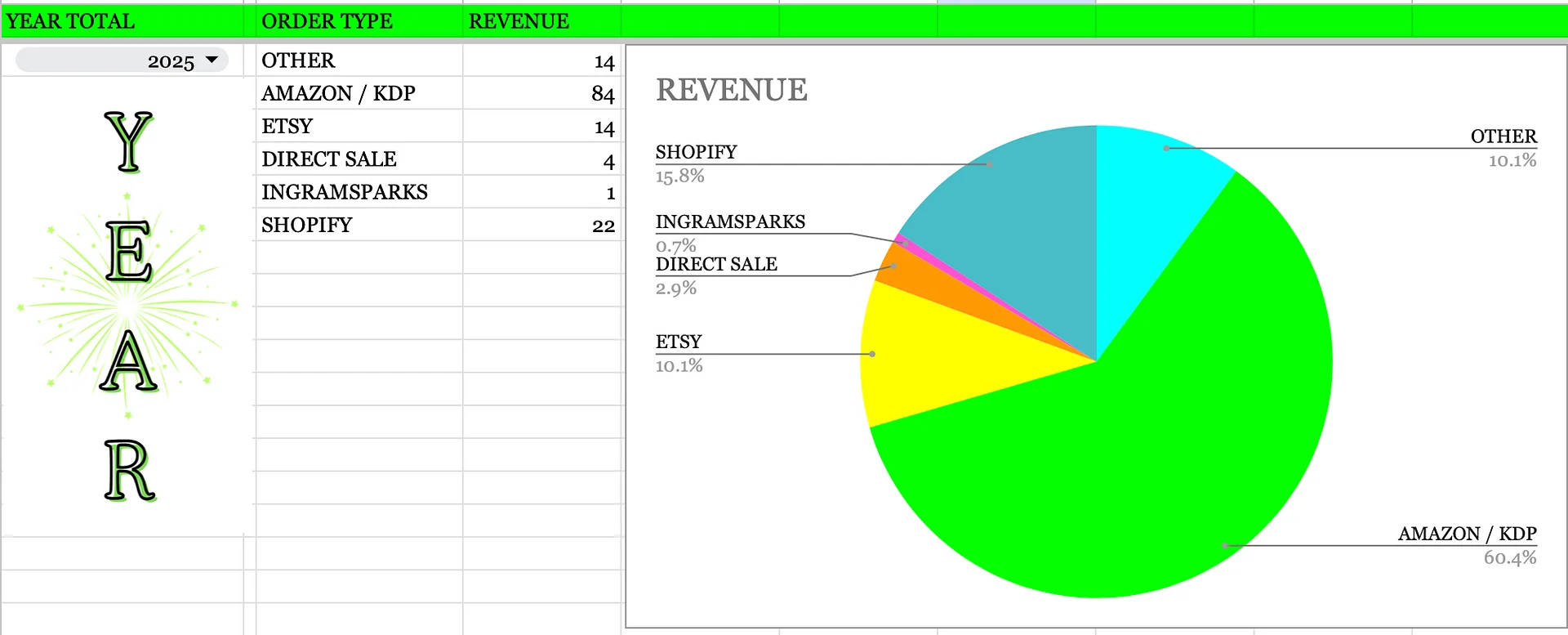Select the REVENUE column header cell
This screenshot has height=635, width=1568.
pos(542,21)
